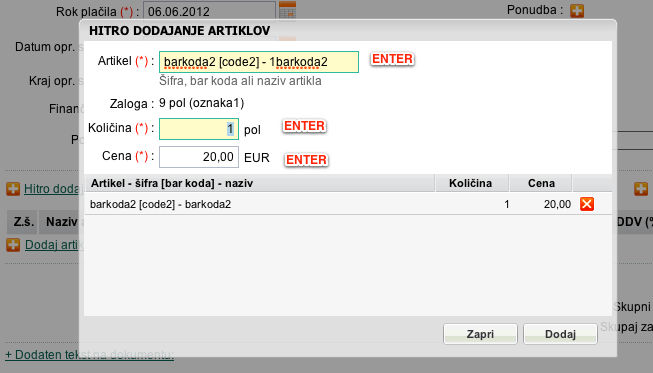Expand Dodaten tekst na dokumentu link
Viewport: 653px width, 373px height.
tap(89, 355)
